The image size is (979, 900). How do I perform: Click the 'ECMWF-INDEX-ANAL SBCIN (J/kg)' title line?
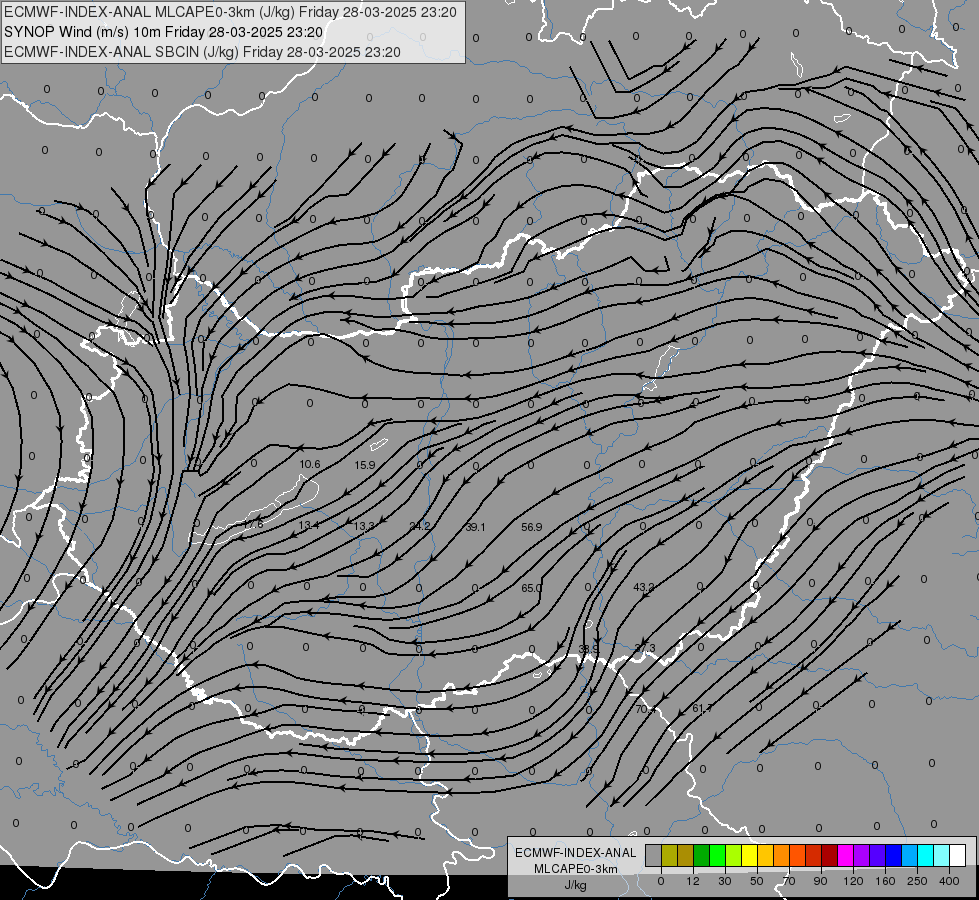(x=121, y=52)
